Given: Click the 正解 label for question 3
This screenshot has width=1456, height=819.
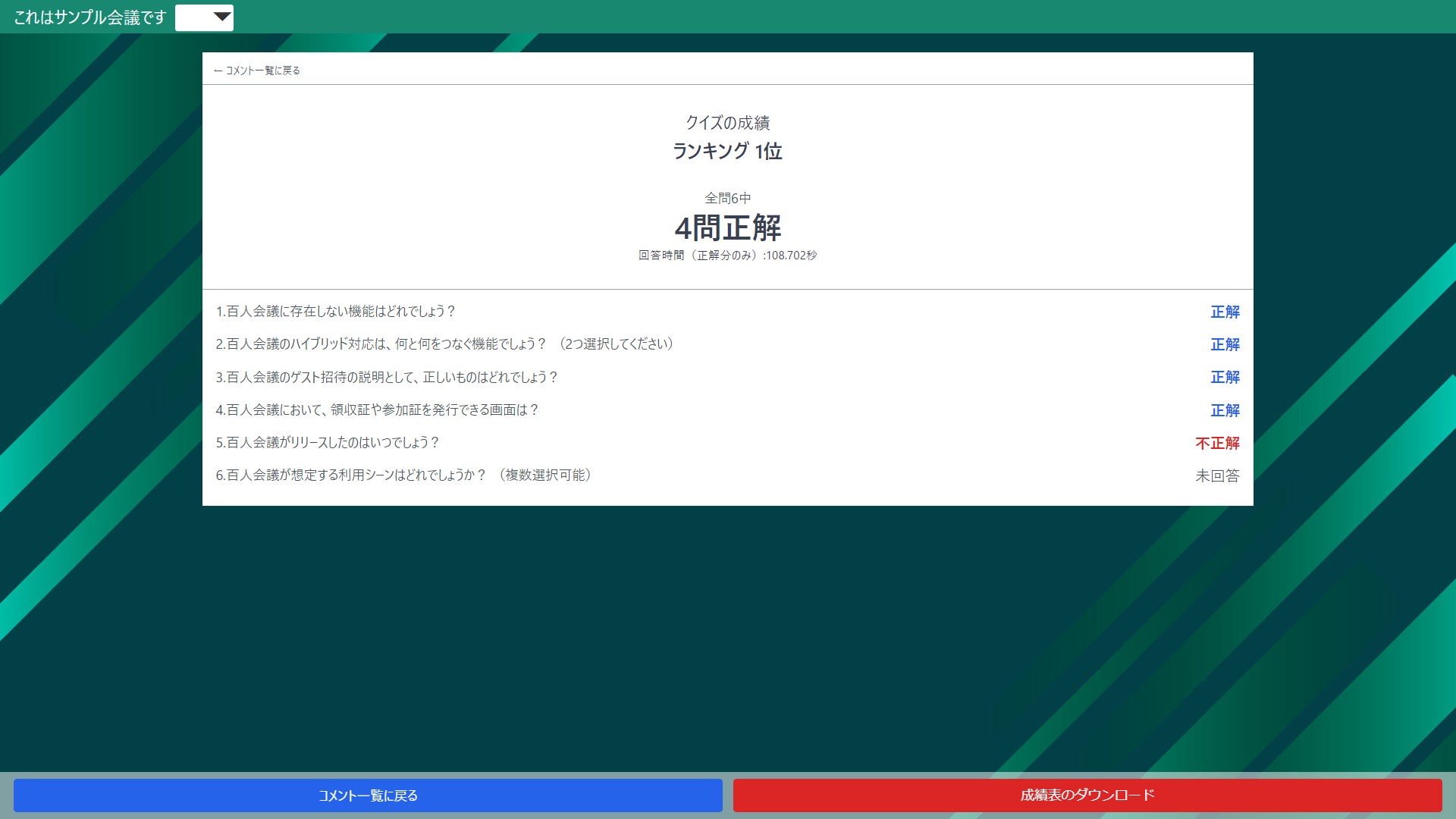Looking at the screenshot, I should point(1225,377).
